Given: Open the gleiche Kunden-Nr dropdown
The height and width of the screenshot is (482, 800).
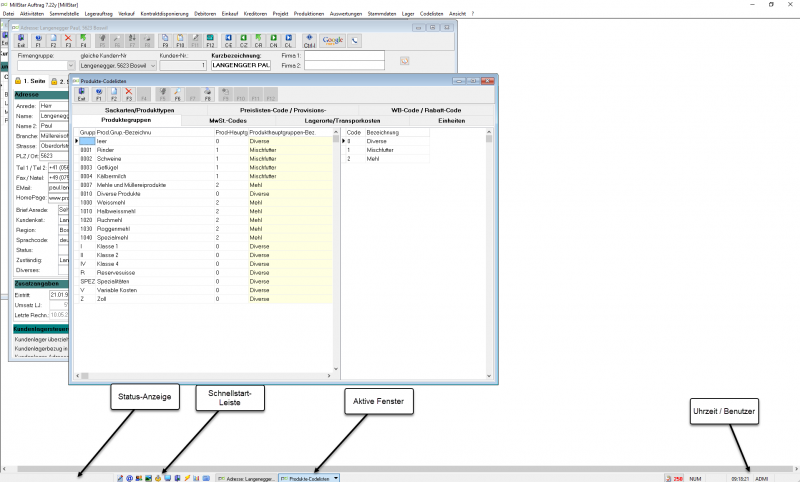Looking at the screenshot, I should 153,66.
